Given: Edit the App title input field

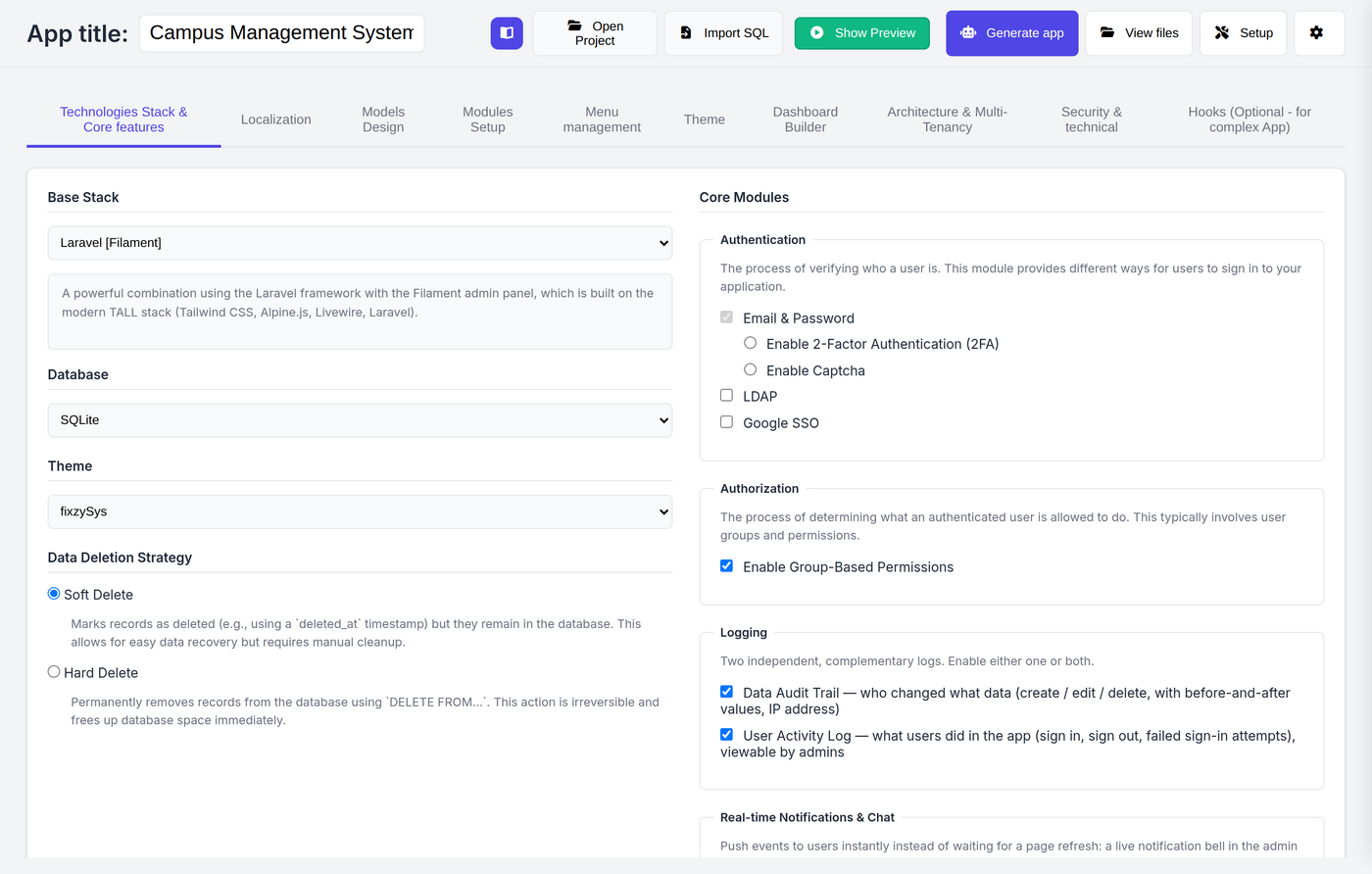Looking at the screenshot, I should (x=282, y=33).
